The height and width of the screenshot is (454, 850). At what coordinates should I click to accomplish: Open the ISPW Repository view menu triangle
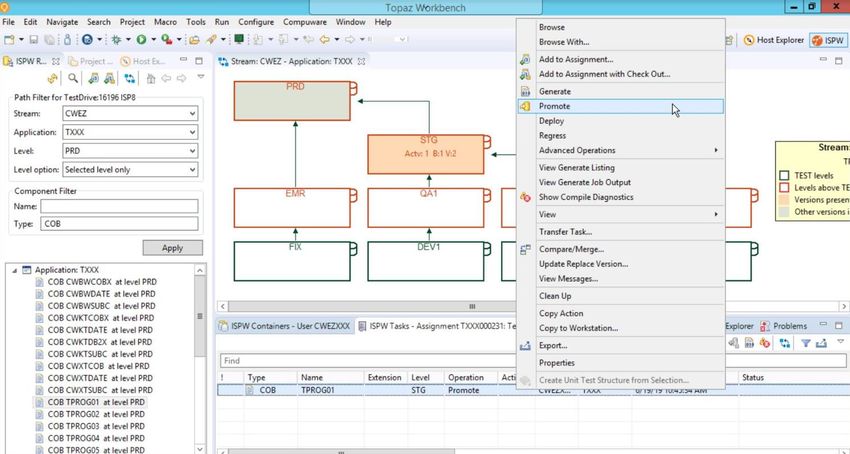201,77
